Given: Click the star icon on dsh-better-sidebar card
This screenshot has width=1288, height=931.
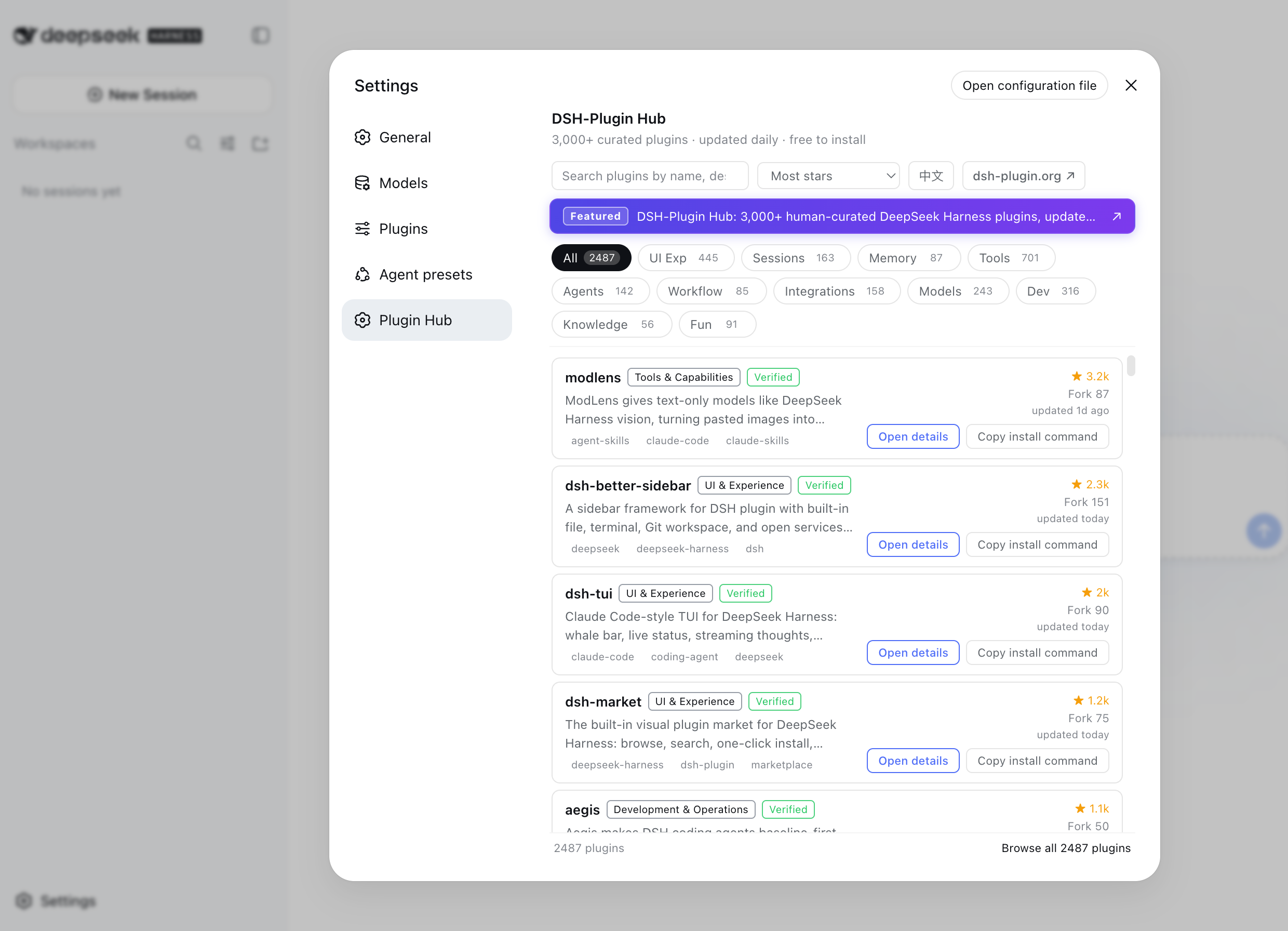Looking at the screenshot, I should point(1076,484).
